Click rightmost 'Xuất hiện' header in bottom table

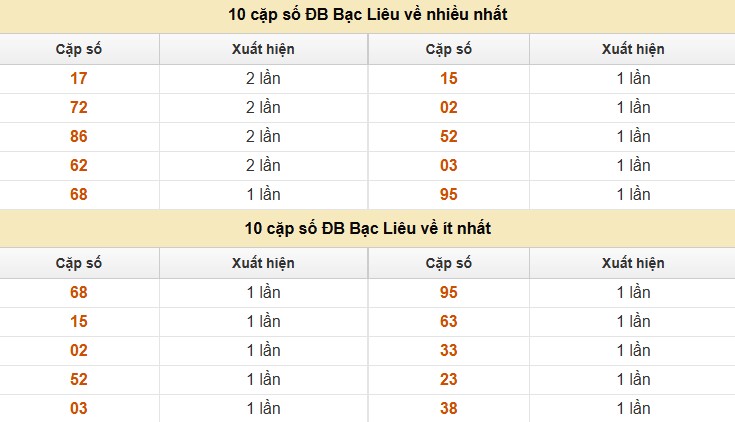coord(633,263)
